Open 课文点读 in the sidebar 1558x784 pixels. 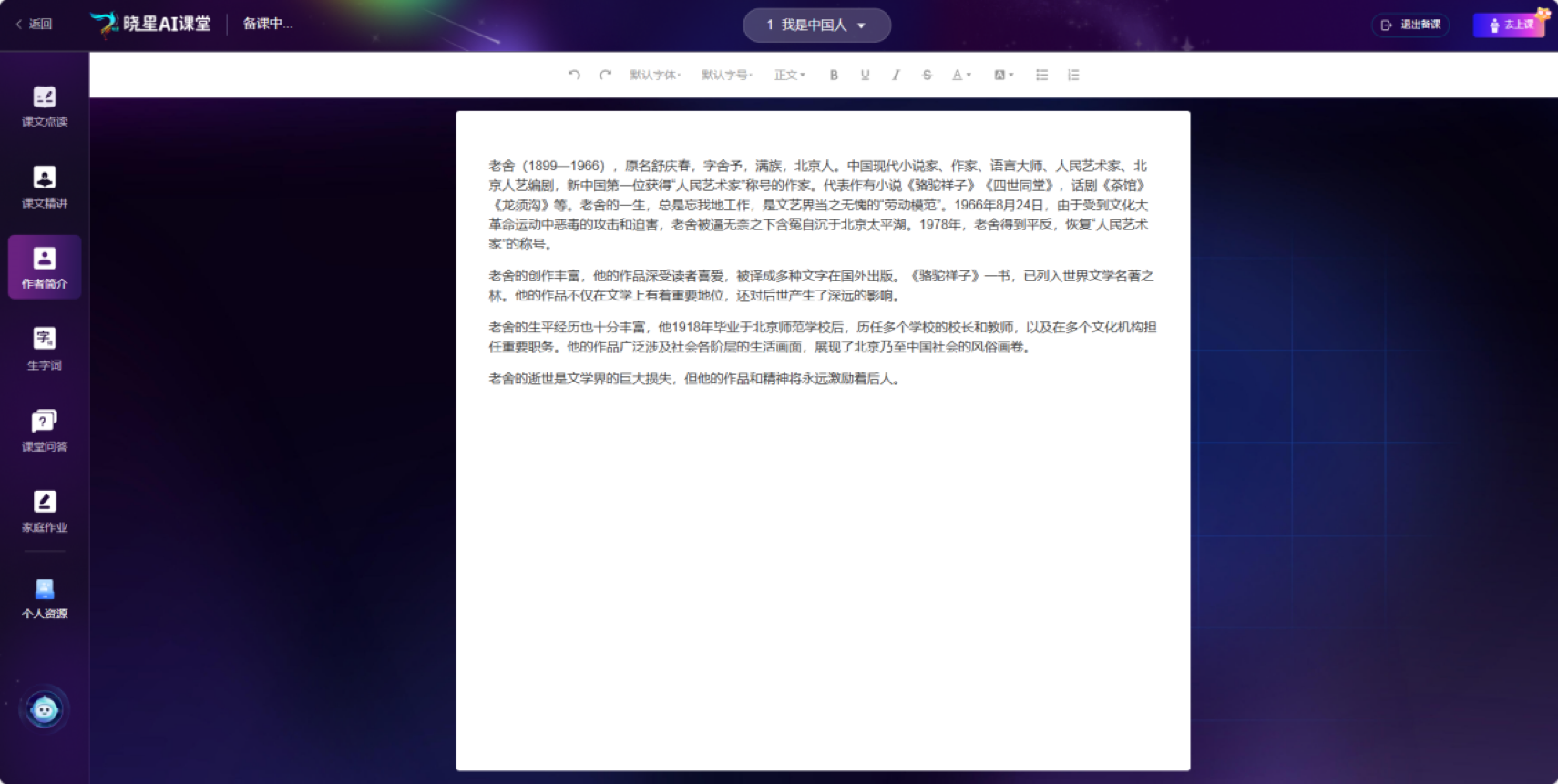(x=45, y=106)
